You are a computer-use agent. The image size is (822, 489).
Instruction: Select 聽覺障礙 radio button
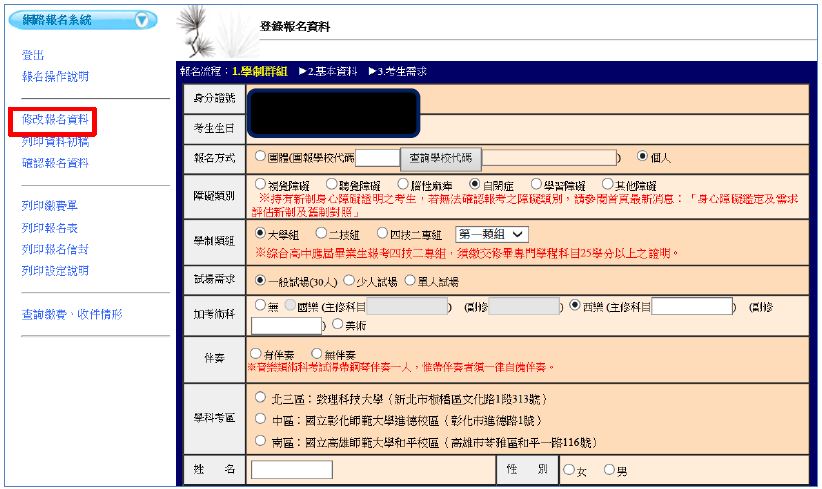331,184
